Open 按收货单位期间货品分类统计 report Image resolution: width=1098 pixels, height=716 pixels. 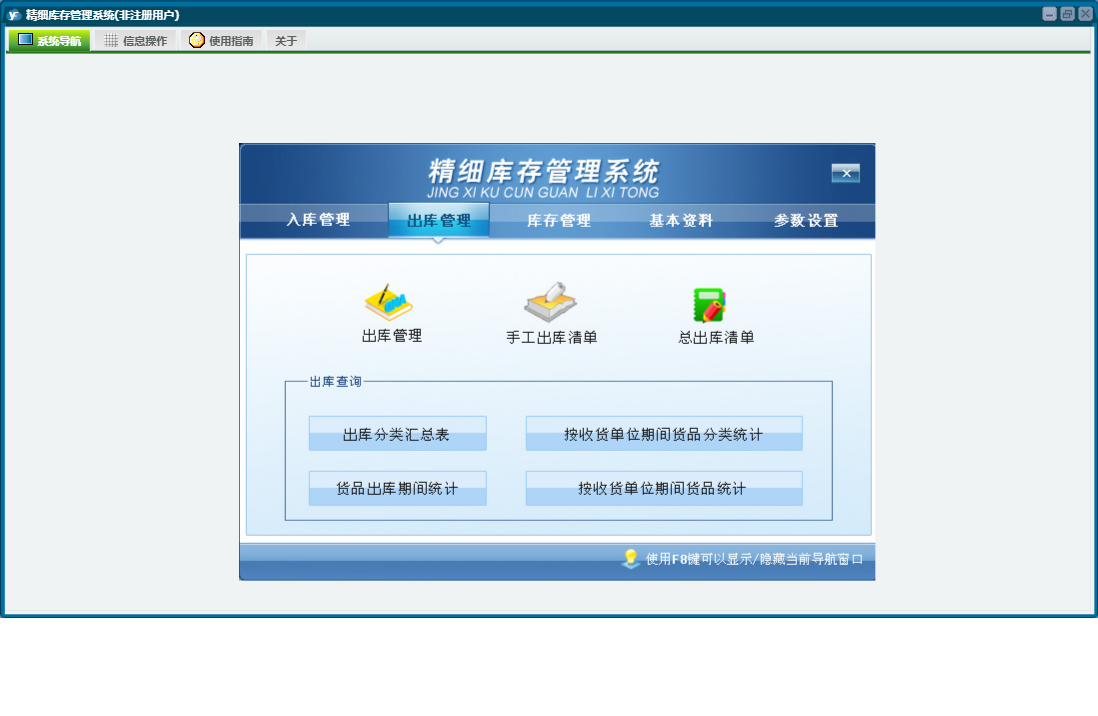(x=663, y=434)
